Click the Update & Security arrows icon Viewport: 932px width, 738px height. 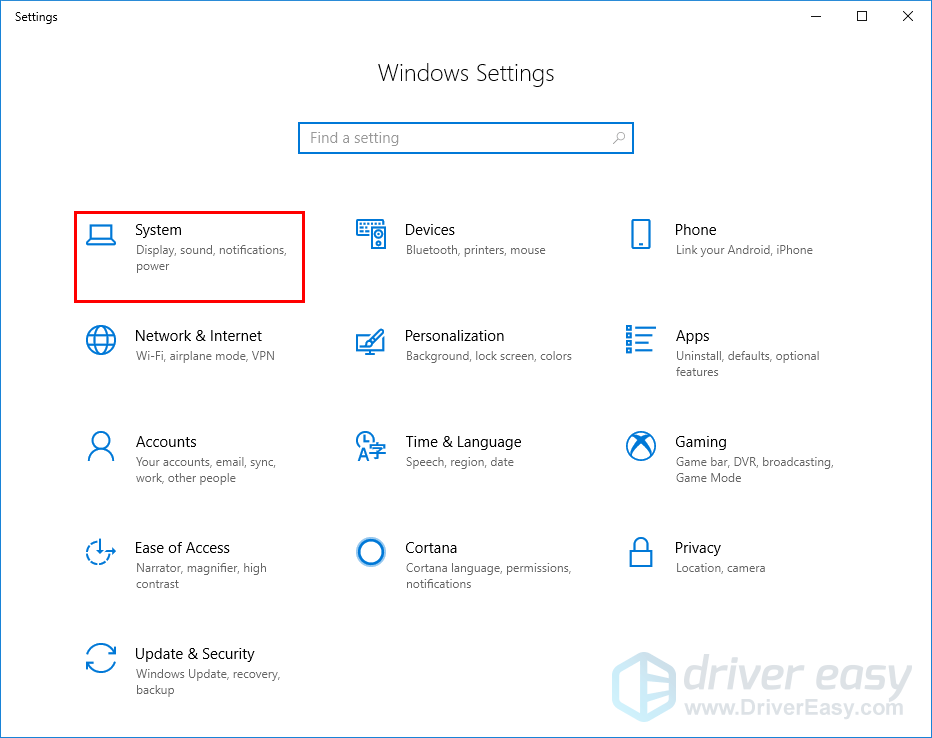coord(101,658)
